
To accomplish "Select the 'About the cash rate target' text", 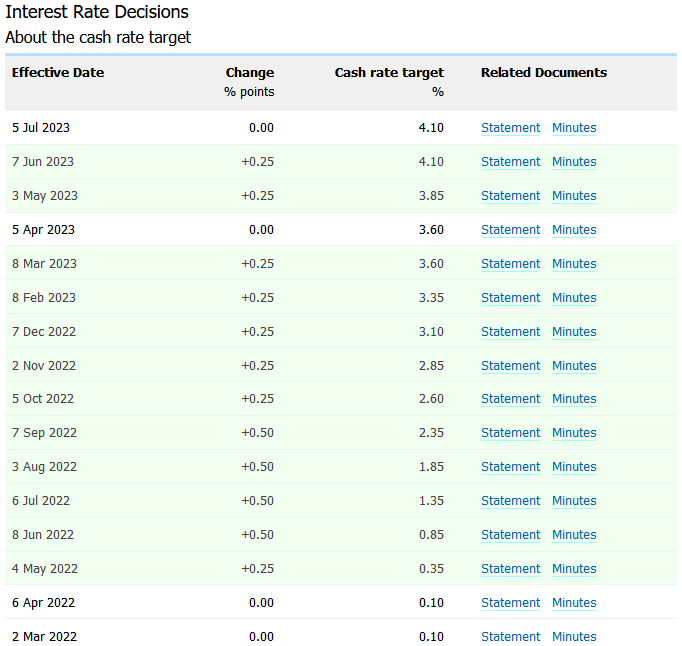I will [98, 37].
